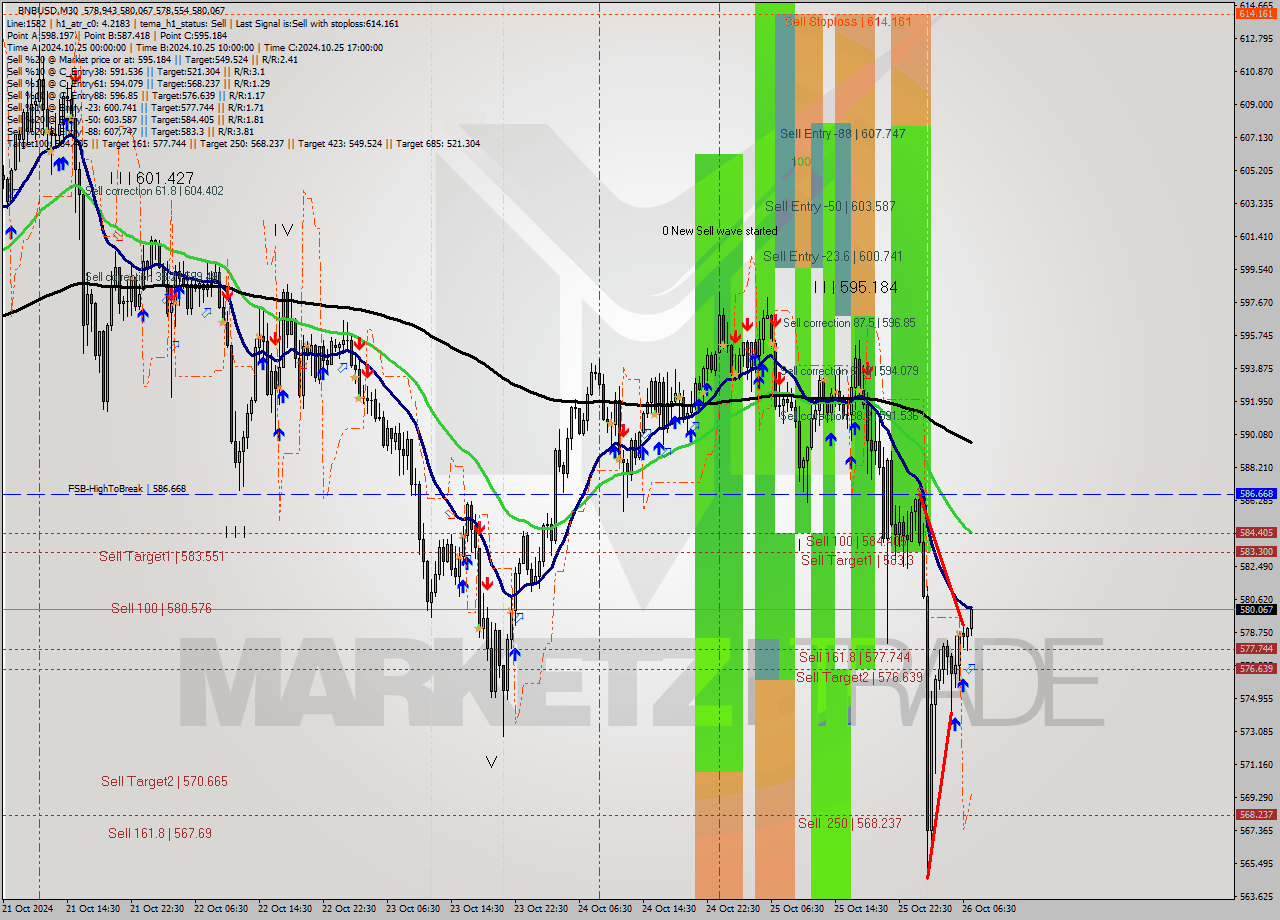Click the 'Sell 100 | 580.576' label

(x=161, y=608)
